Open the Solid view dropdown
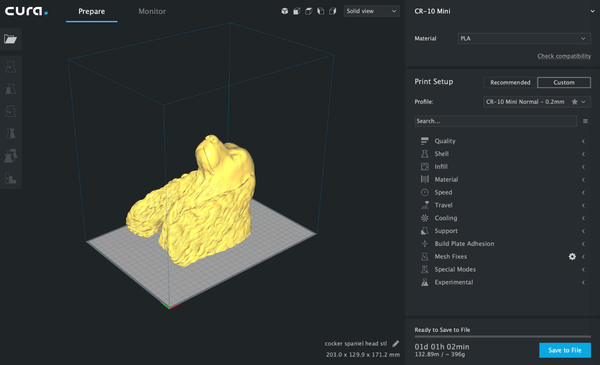The image size is (600, 365). (371, 11)
